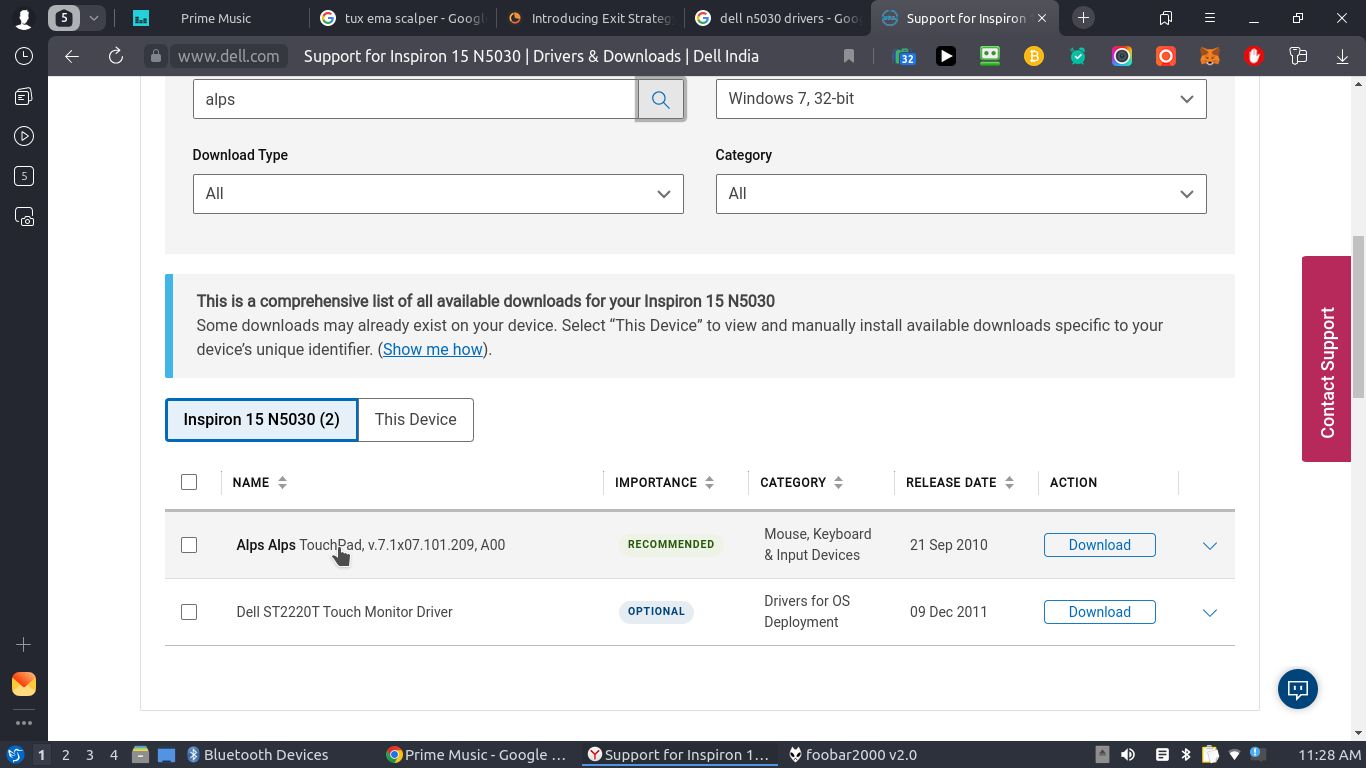Click the 11:28 AM taskbar clock
The height and width of the screenshot is (768, 1366).
click(1329, 755)
